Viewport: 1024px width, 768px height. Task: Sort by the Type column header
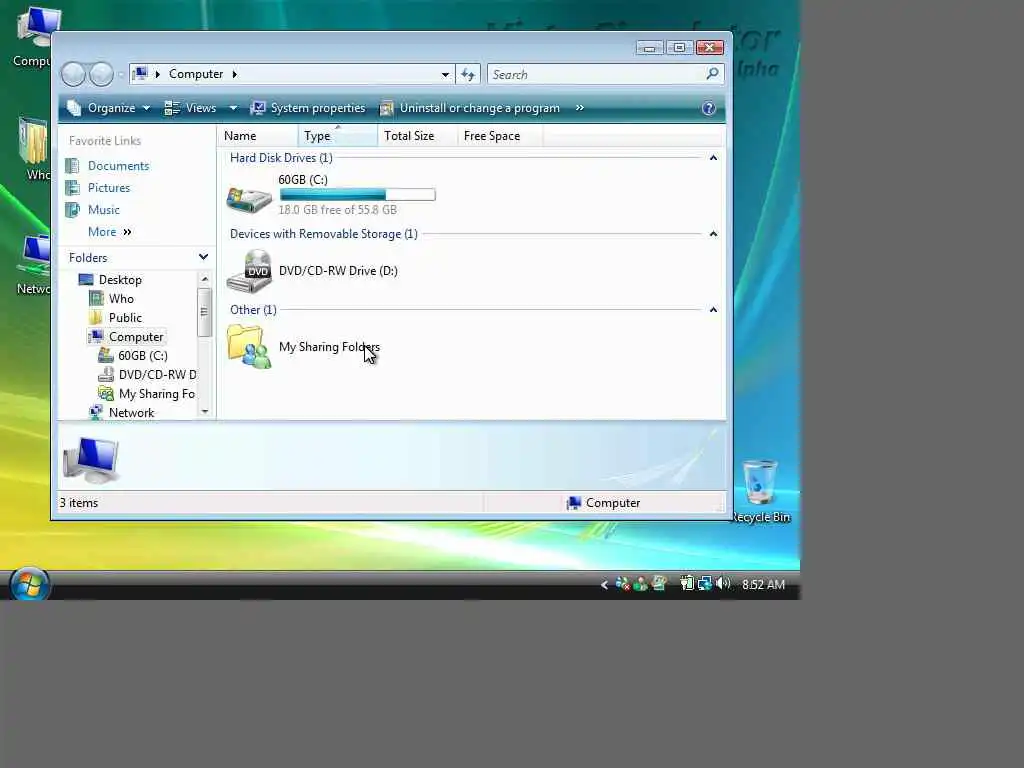338,136
